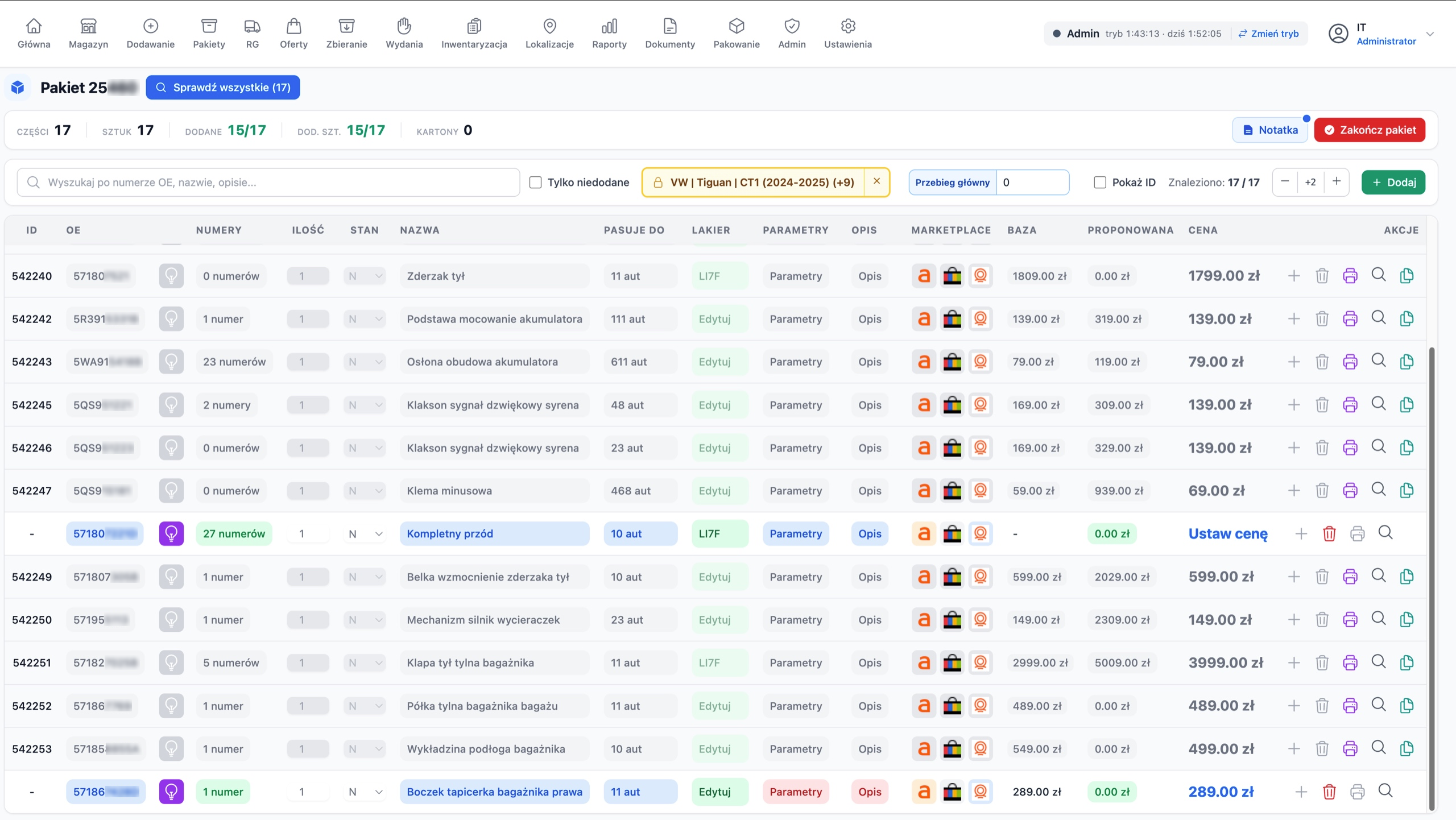Print icon in Mechanizm silnik wycieraczek row
Viewport: 1456px width, 820px height.
click(x=1350, y=619)
